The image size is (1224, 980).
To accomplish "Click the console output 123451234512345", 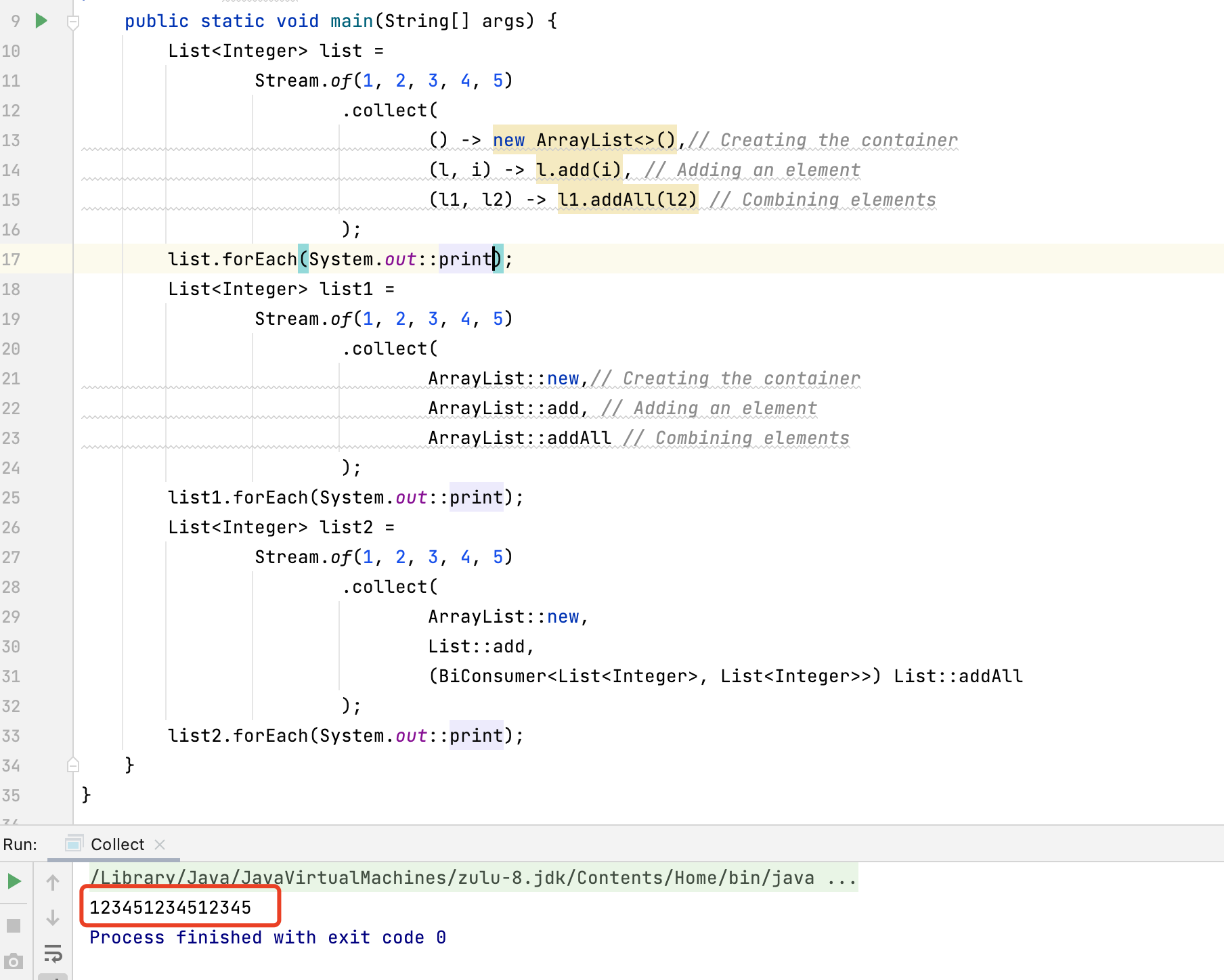I will click(170, 908).
